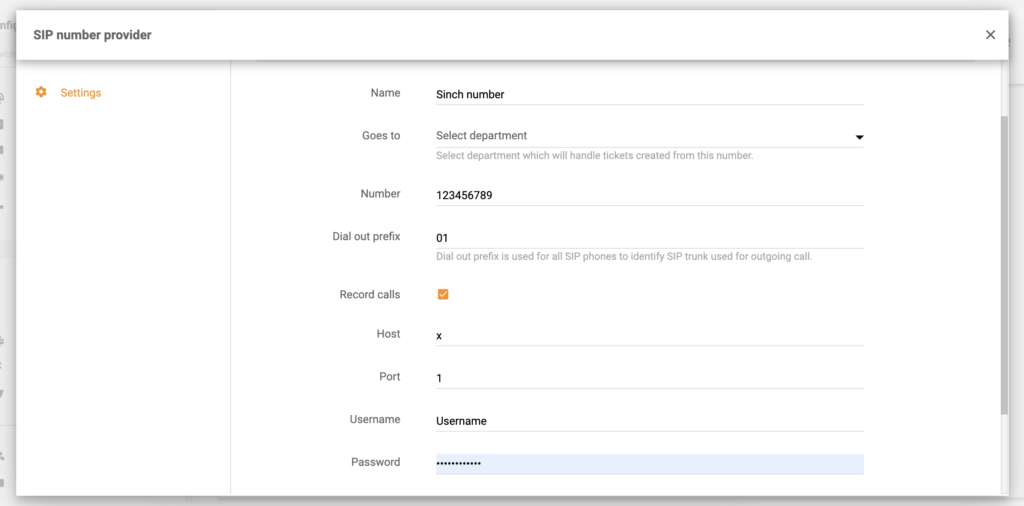Focus the Dial out prefix field
This screenshot has height=506, width=1024.
click(648, 238)
